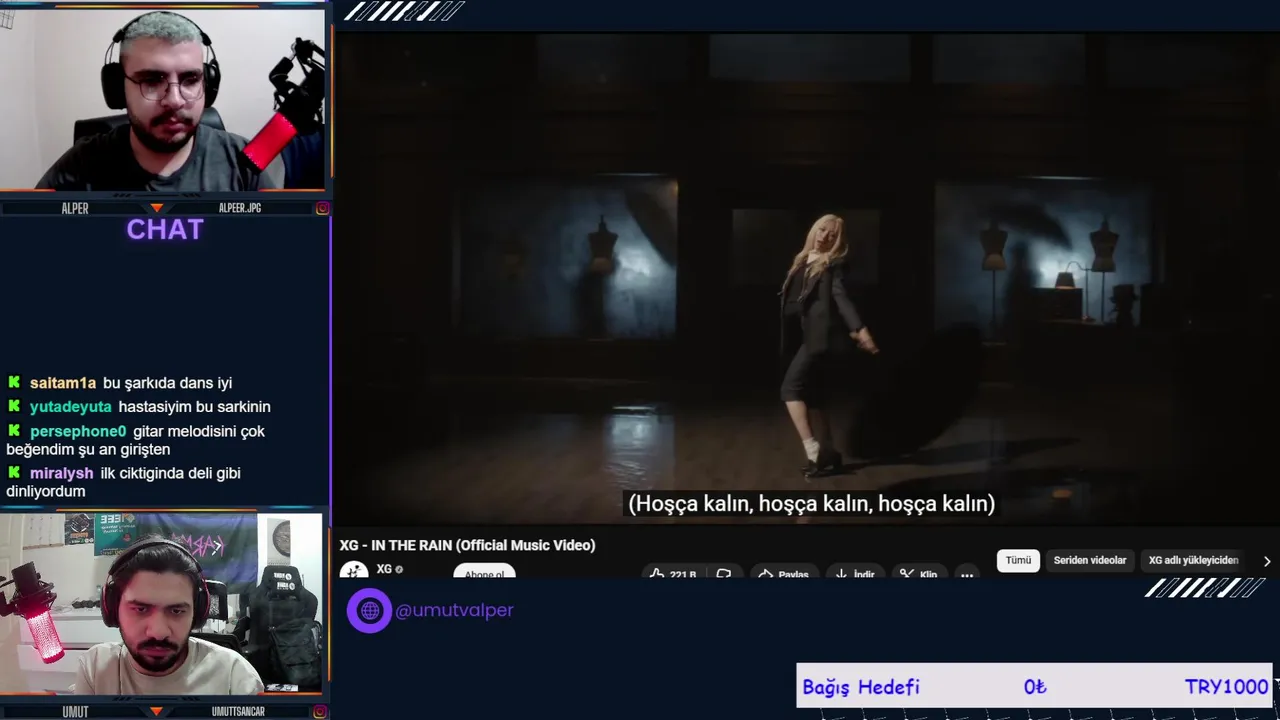Click the bottom-left Umut webcam feed
Screen dimensions: 1280x720
coord(161,604)
